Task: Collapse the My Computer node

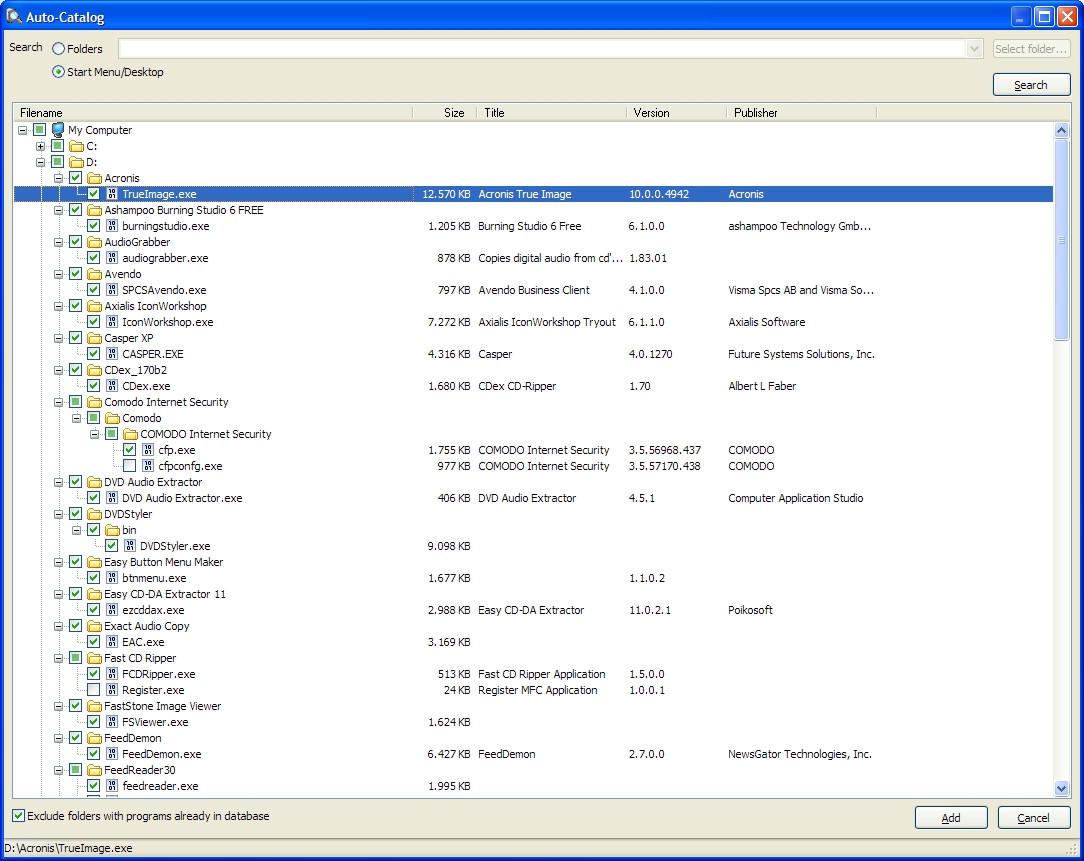Action: point(22,130)
